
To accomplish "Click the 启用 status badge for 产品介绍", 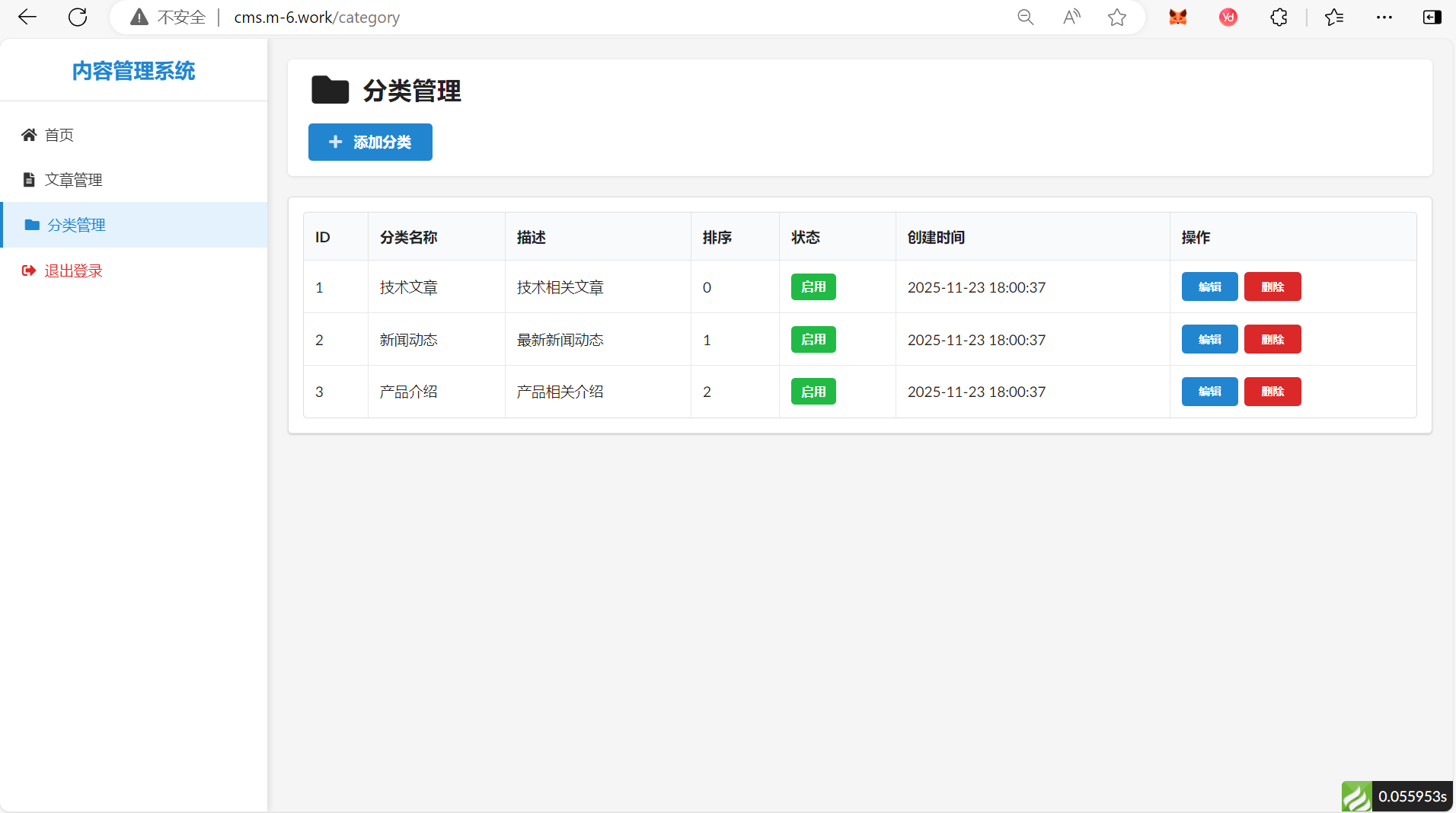I will click(x=813, y=392).
